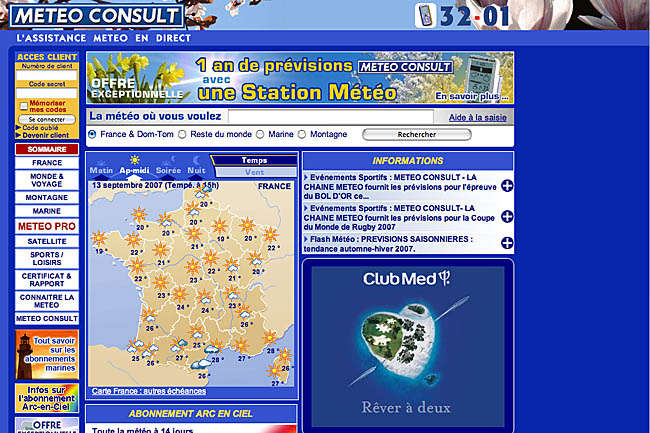Image resolution: width=650 pixels, height=433 pixels.
Task: Select the Soirée forecast tab
Action: 168,166
